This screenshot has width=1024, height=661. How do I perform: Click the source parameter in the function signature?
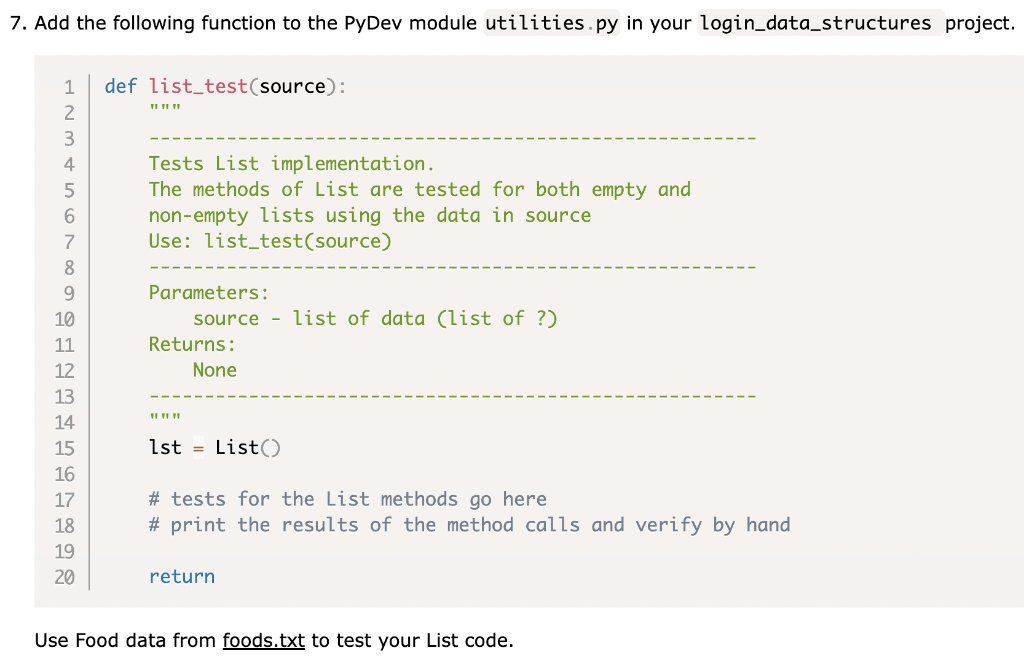pos(292,86)
